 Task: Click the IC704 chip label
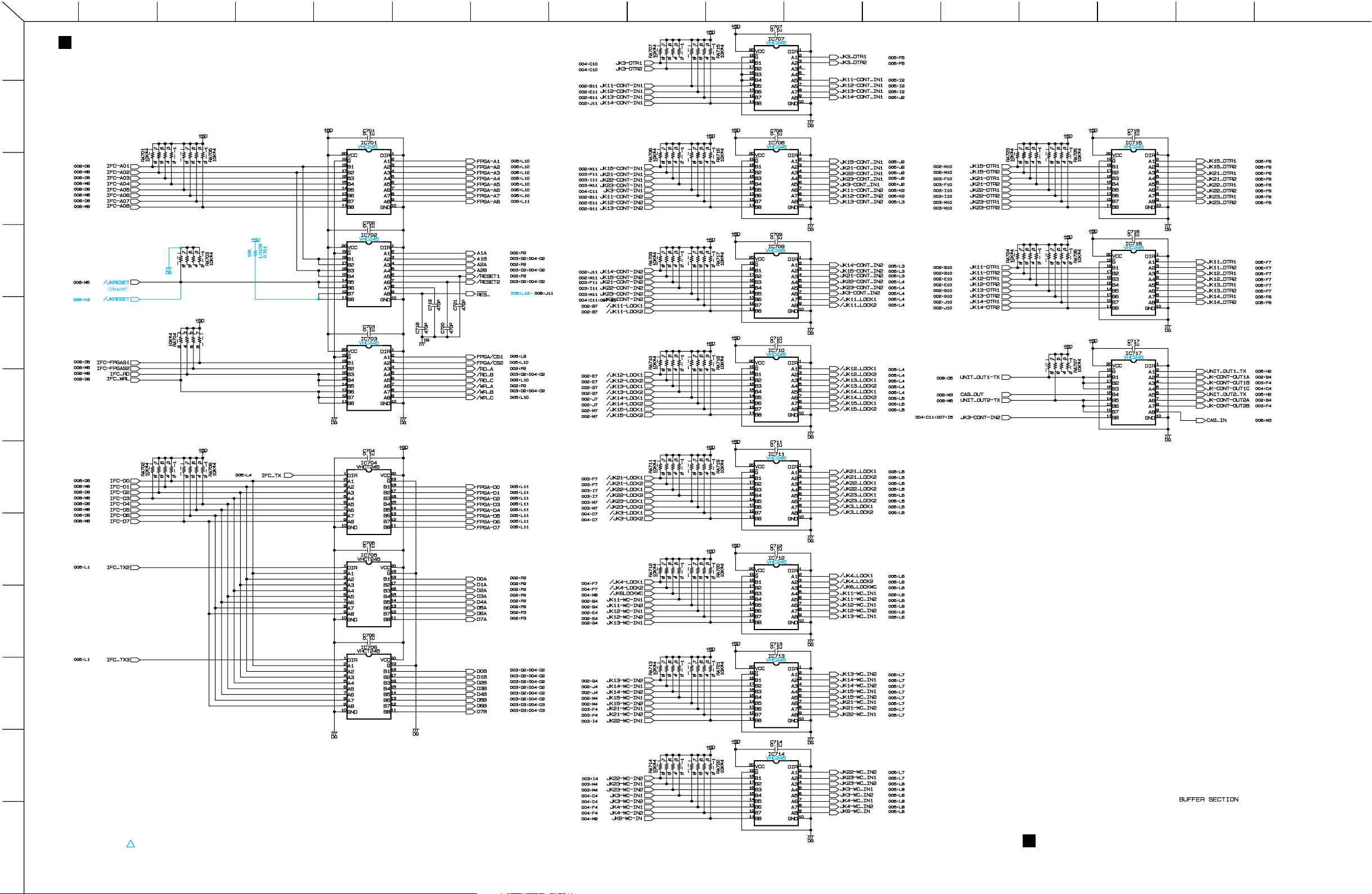369,462
